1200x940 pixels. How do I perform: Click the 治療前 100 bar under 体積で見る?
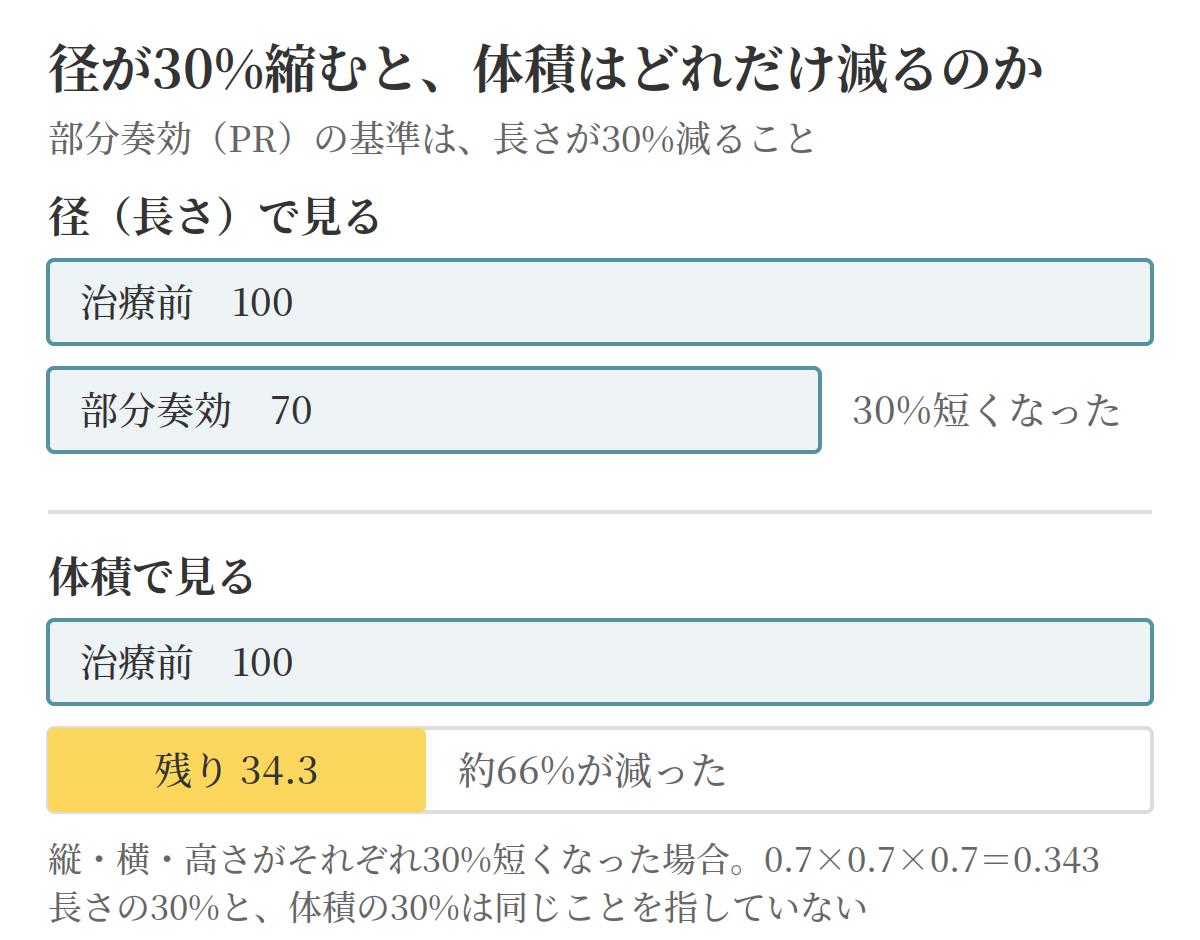click(600, 662)
